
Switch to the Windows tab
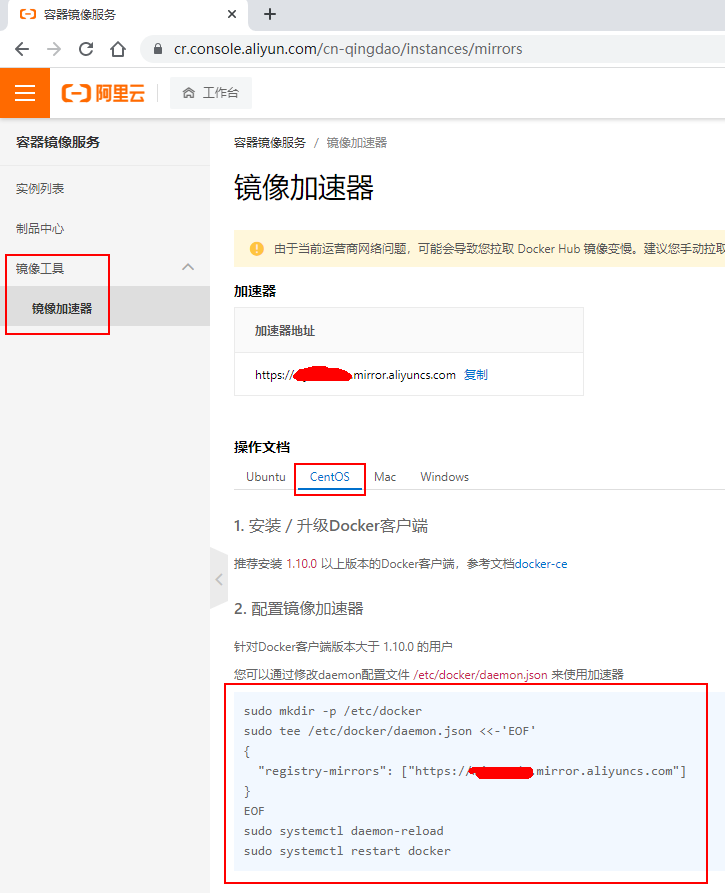[x=445, y=477]
